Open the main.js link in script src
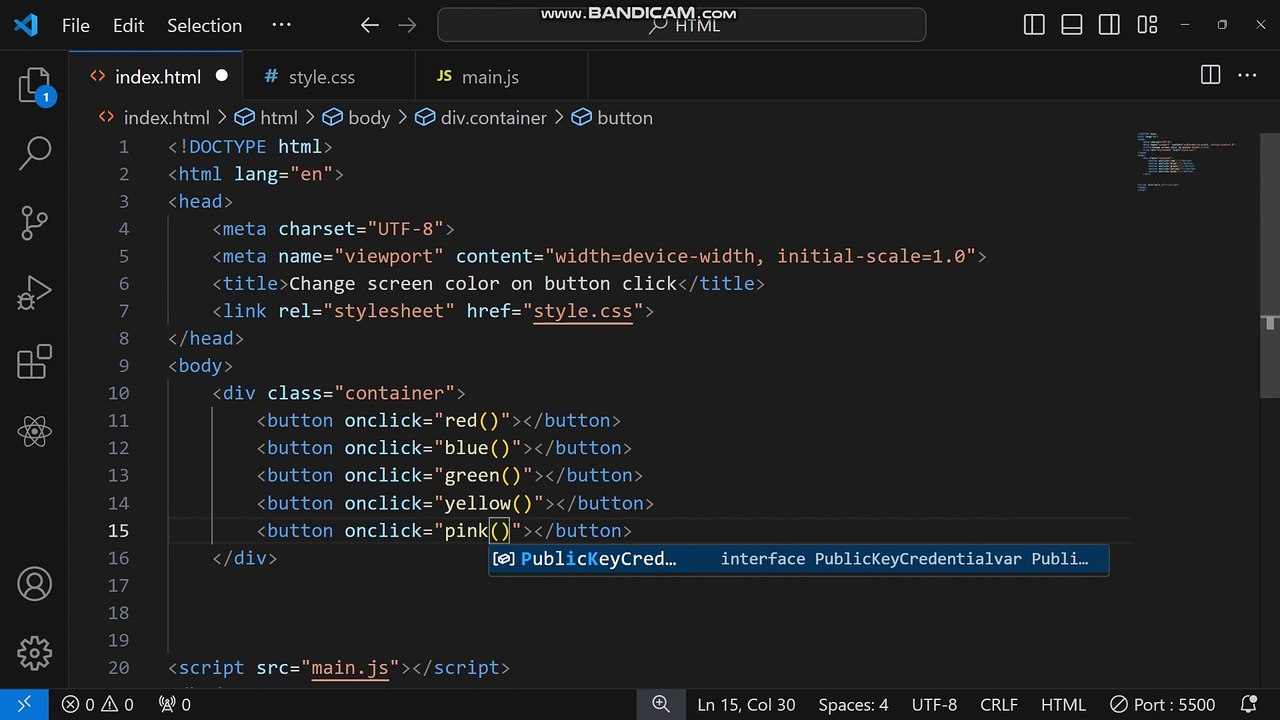Viewport: 1280px width, 720px height. pos(350,667)
